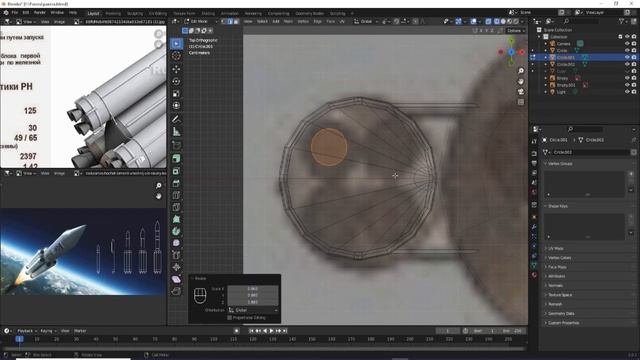Select the Spin tool
The width and height of the screenshot is (640, 360).
[176, 231]
